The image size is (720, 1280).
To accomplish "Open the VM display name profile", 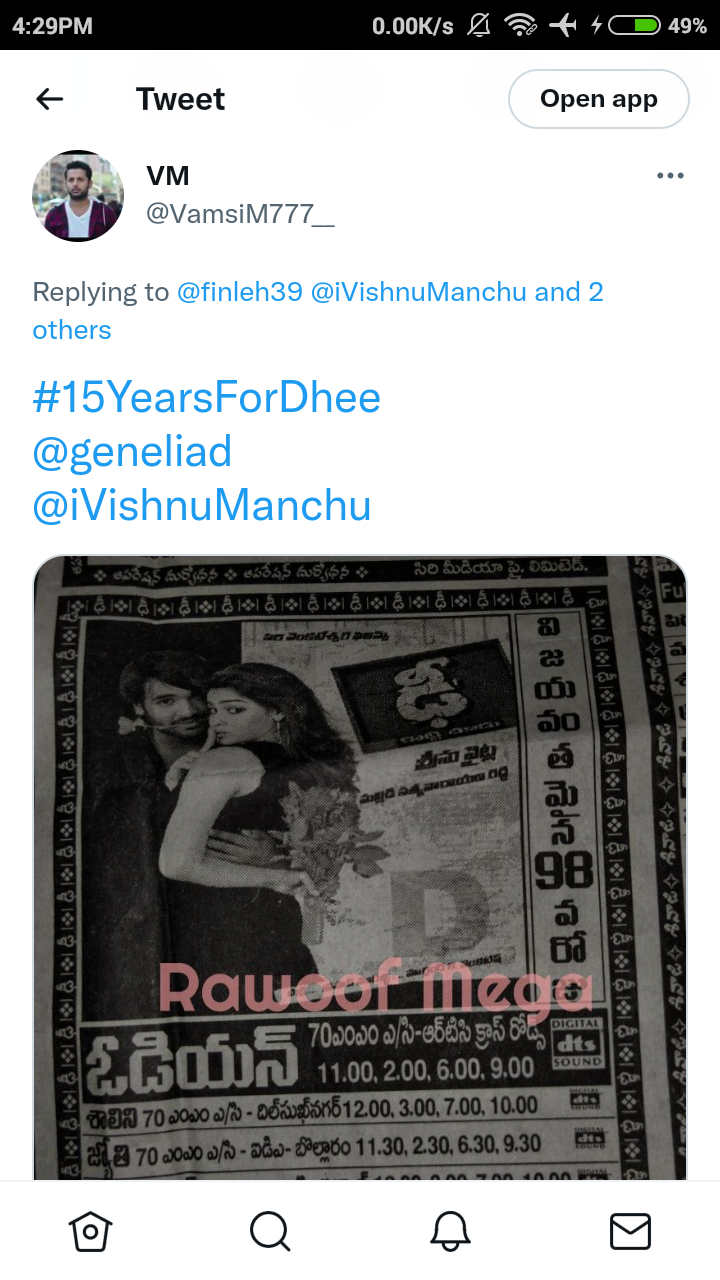I will [168, 176].
